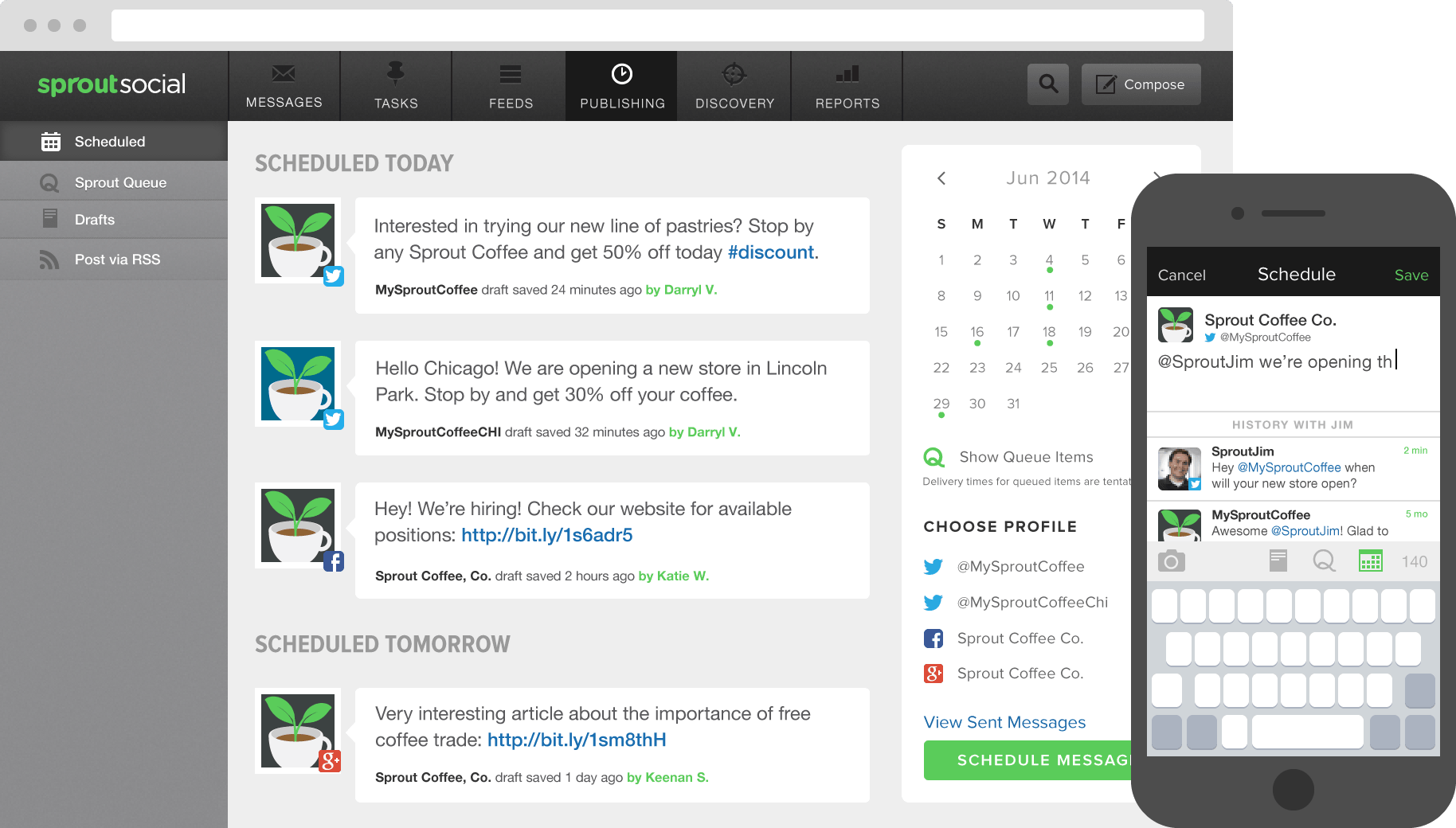Select June 11 on the calendar
The width and height of the screenshot is (1456, 828).
click(1049, 296)
